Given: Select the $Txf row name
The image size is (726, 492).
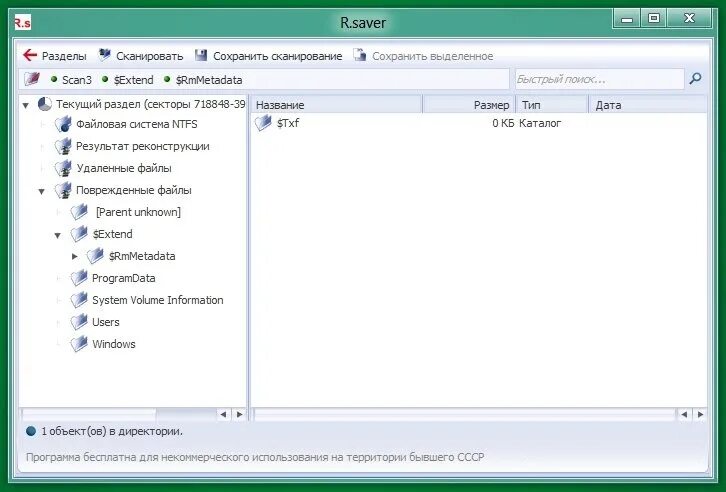Looking at the screenshot, I should click(288, 123).
